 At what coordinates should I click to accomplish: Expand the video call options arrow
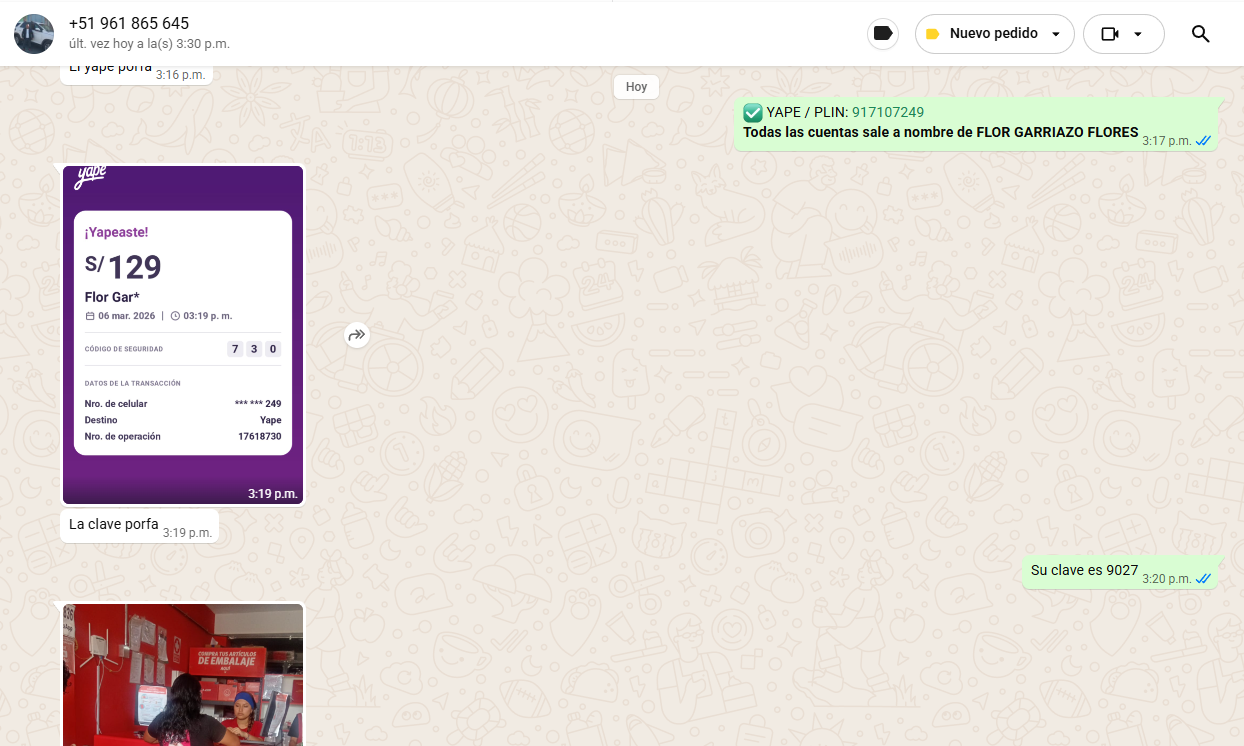tap(1137, 34)
